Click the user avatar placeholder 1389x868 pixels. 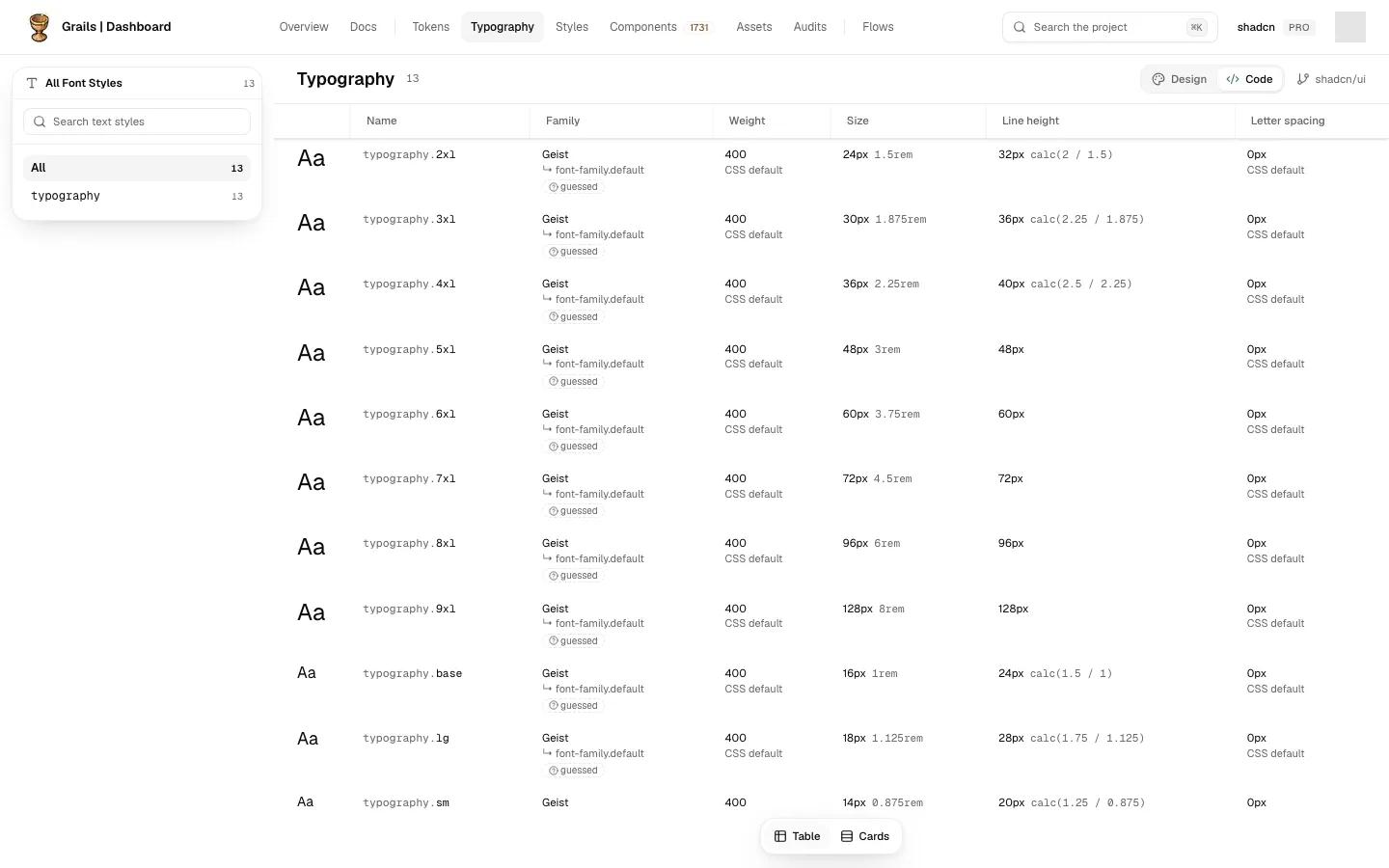[x=1350, y=27]
